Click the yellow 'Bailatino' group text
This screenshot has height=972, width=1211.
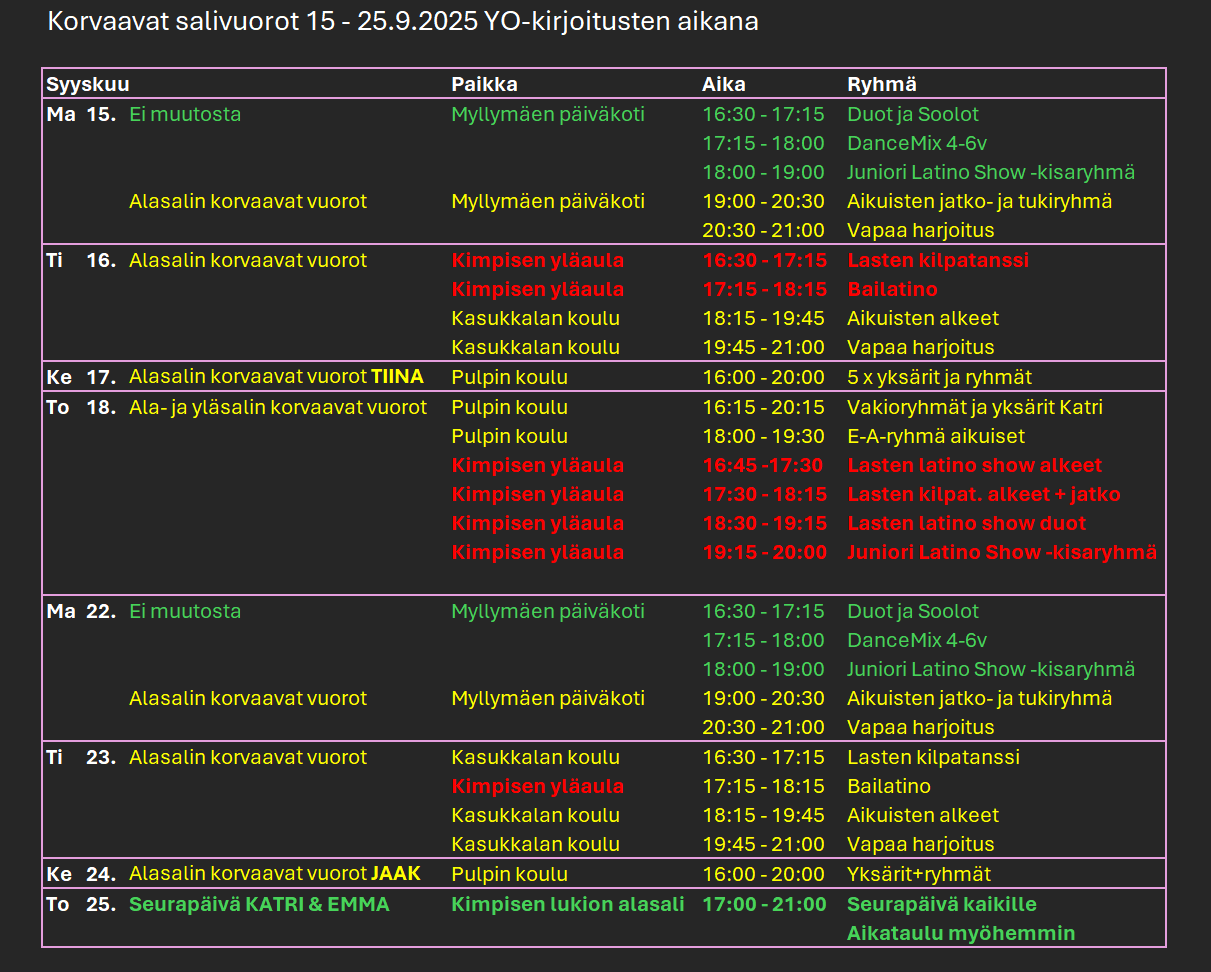(x=889, y=786)
